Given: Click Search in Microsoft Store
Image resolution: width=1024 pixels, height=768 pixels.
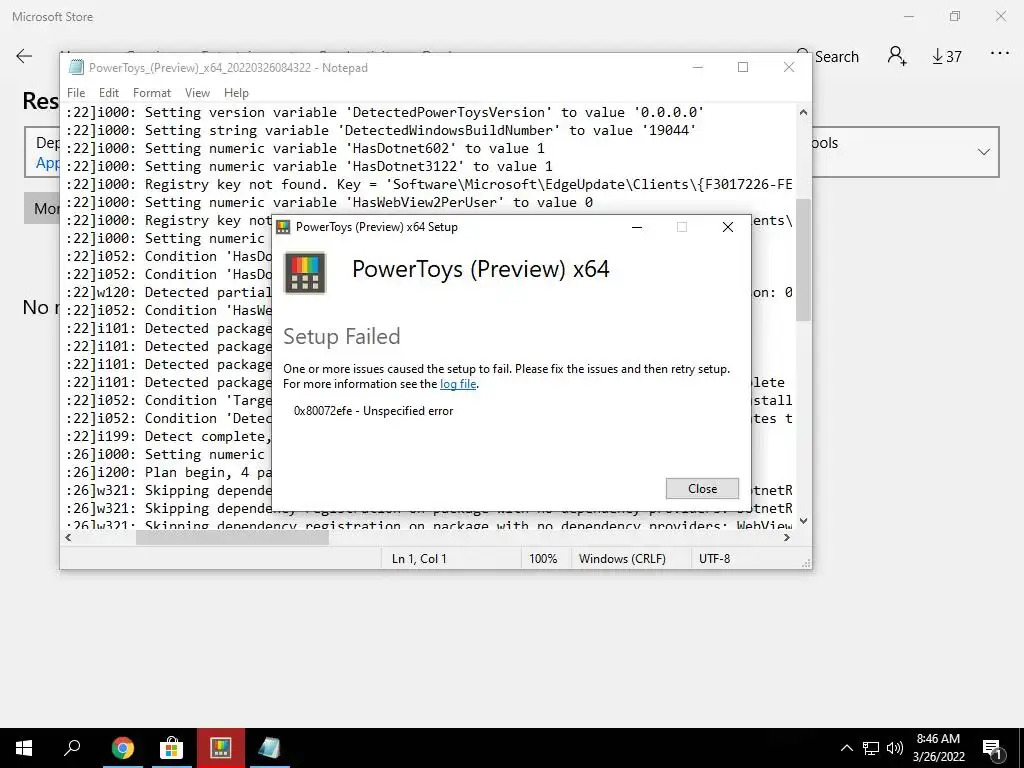Looking at the screenshot, I should (x=827, y=57).
